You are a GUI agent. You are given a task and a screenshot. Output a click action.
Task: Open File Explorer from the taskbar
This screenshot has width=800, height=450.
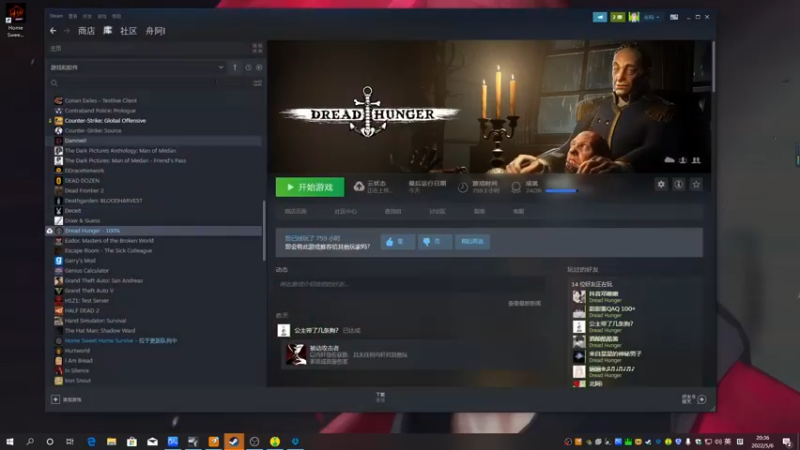[111, 441]
